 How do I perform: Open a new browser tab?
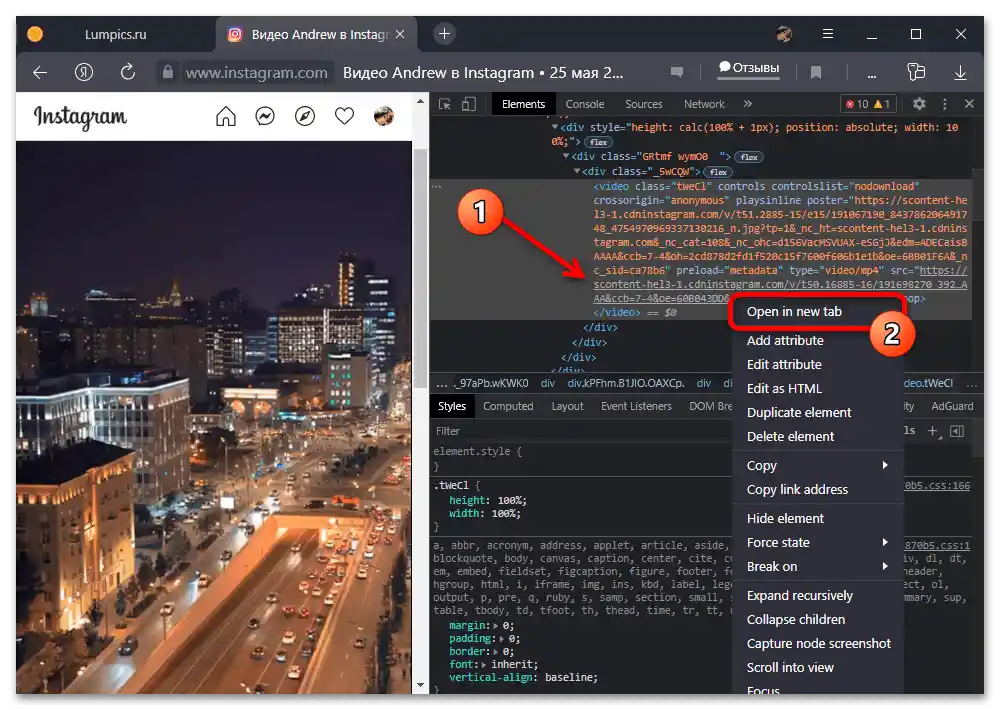(x=445, y=34)
